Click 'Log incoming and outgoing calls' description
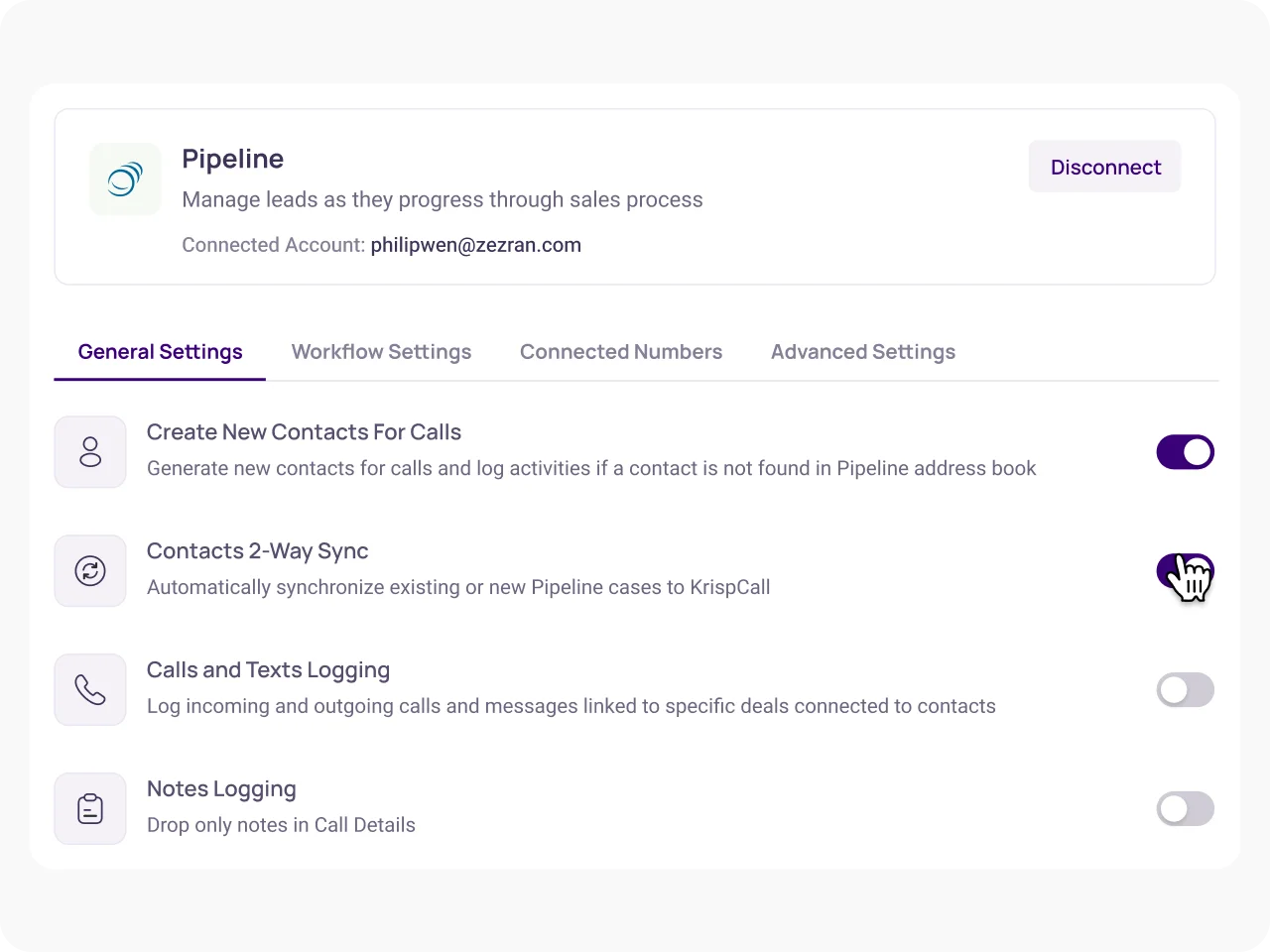Image resolution: width=1270 pixels, height=952 pixels. [571, 706]
